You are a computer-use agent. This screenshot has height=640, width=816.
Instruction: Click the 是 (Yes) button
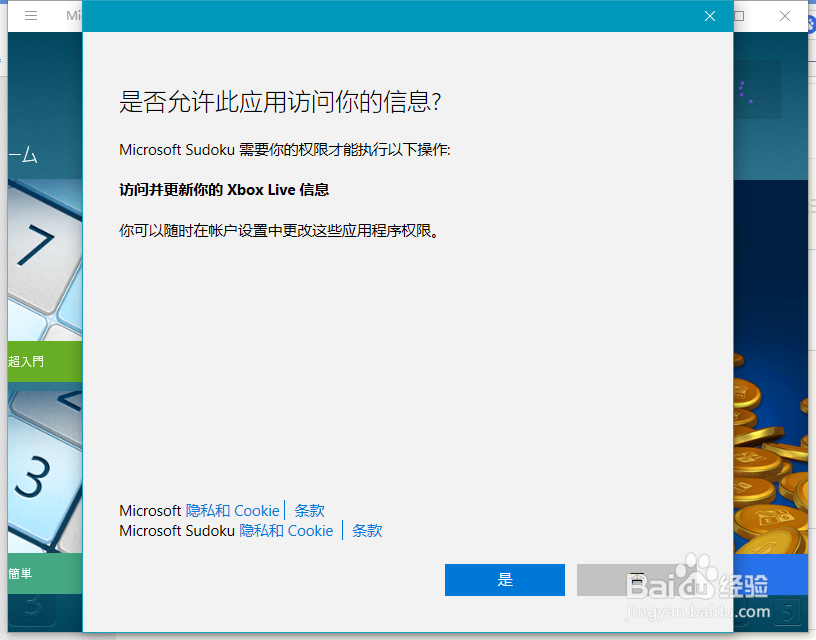click(504, 580)
